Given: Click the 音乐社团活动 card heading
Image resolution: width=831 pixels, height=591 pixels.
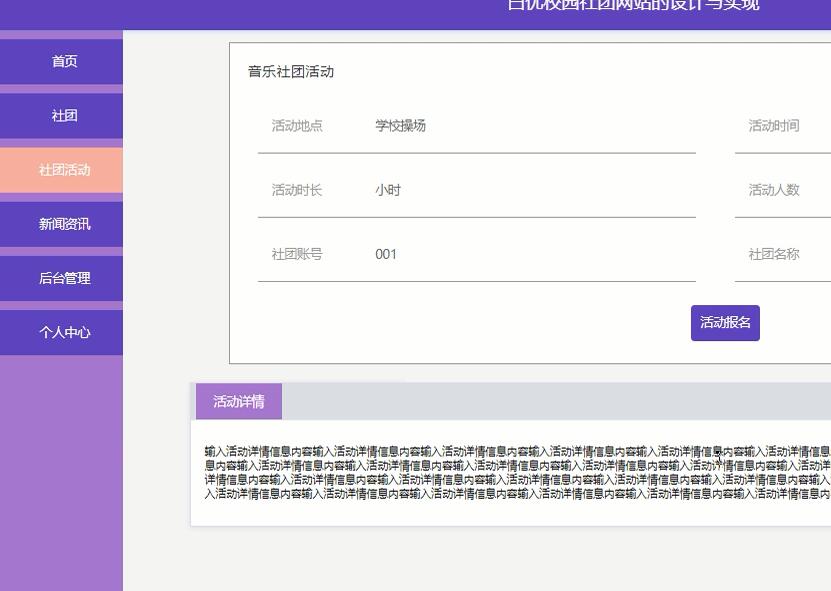Looking at the screenshot, I should pos(290,71).
